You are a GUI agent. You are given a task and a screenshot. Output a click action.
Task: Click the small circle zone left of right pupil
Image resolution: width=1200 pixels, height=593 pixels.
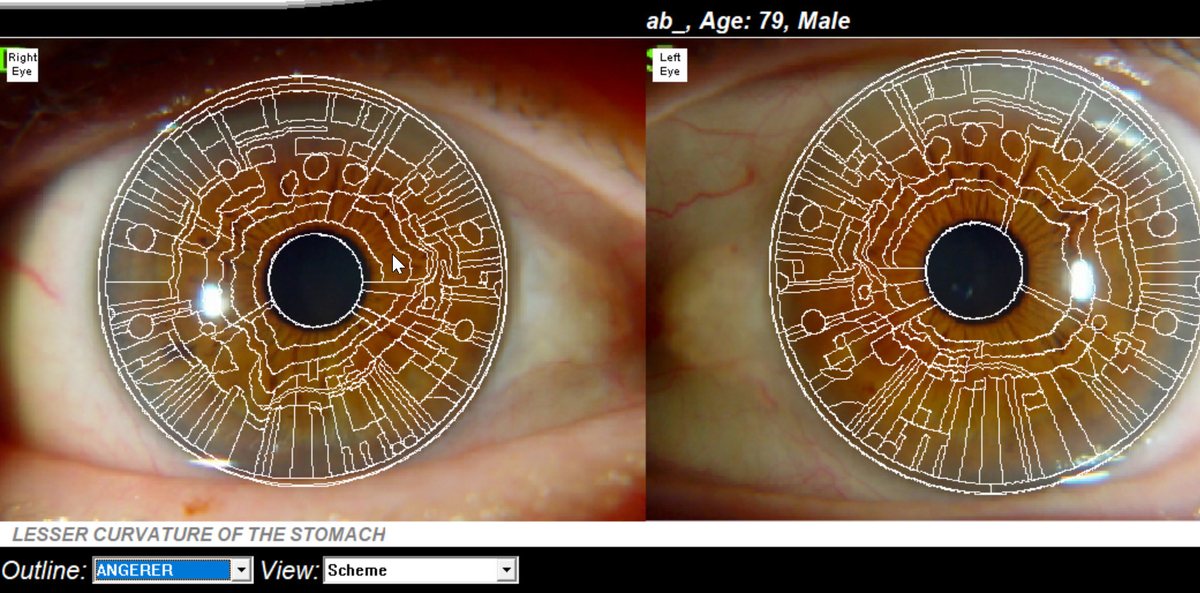pyautogui.click(x=142, y=237)
